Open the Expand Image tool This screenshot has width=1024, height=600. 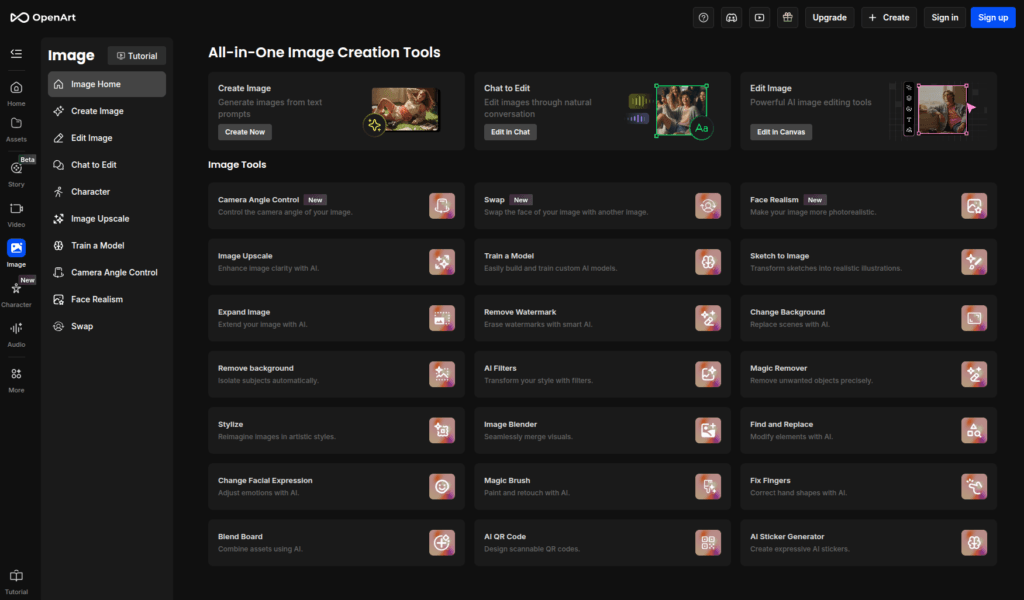pos(336,318)
